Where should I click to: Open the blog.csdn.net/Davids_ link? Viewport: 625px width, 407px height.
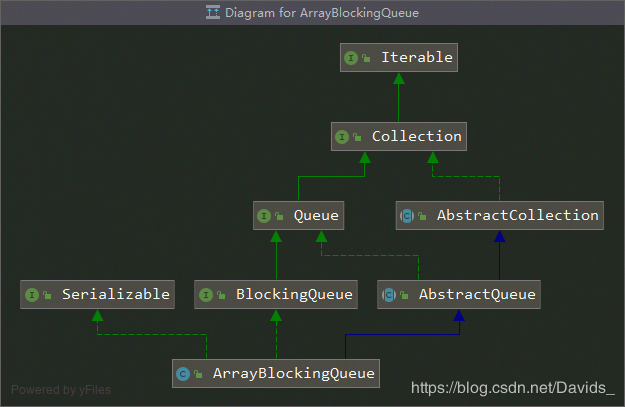(x=513, y=388)
